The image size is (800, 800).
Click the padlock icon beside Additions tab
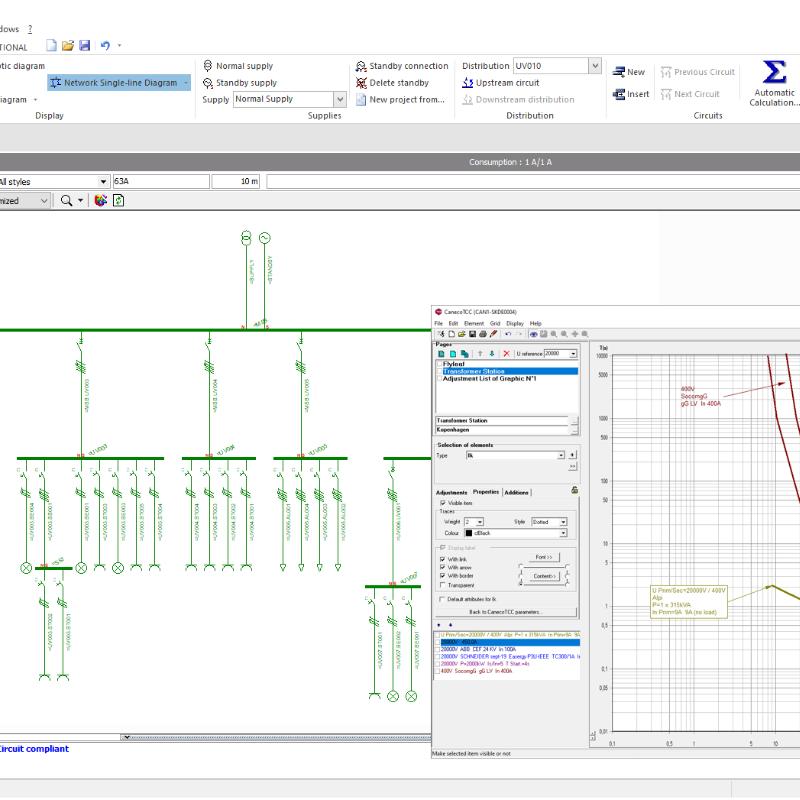574,490
